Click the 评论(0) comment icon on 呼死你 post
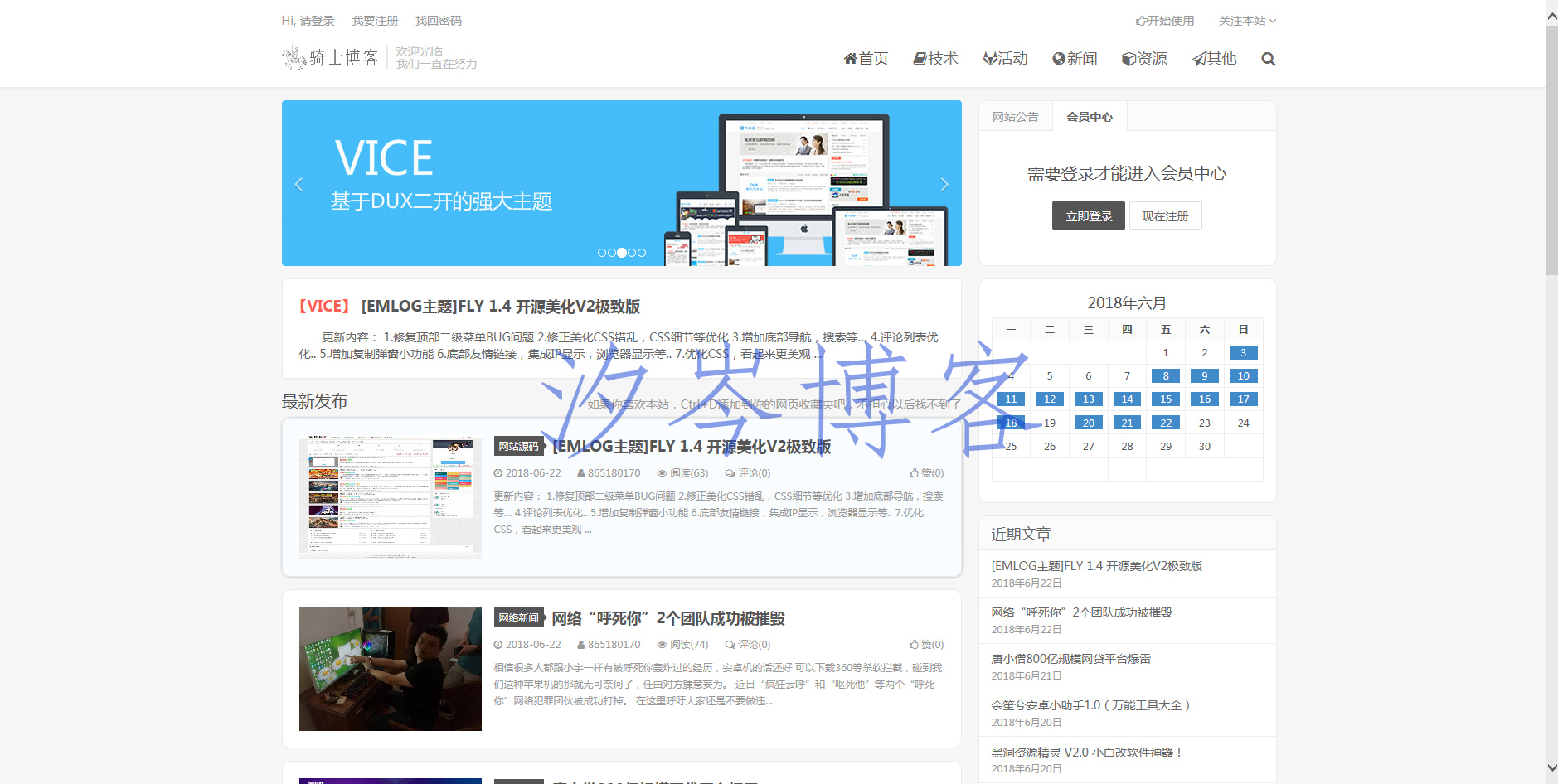This screenshot has height=784, width=1558. 730,645
